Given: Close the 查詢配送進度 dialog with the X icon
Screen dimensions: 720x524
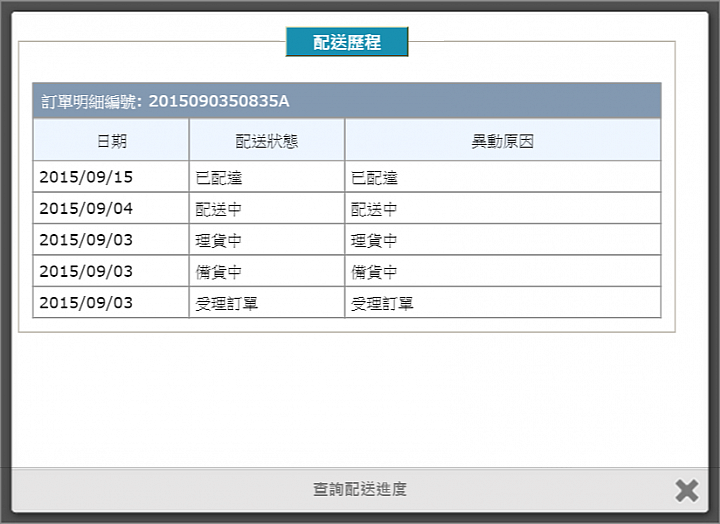Looking at the screenshot, I should 687,490.
